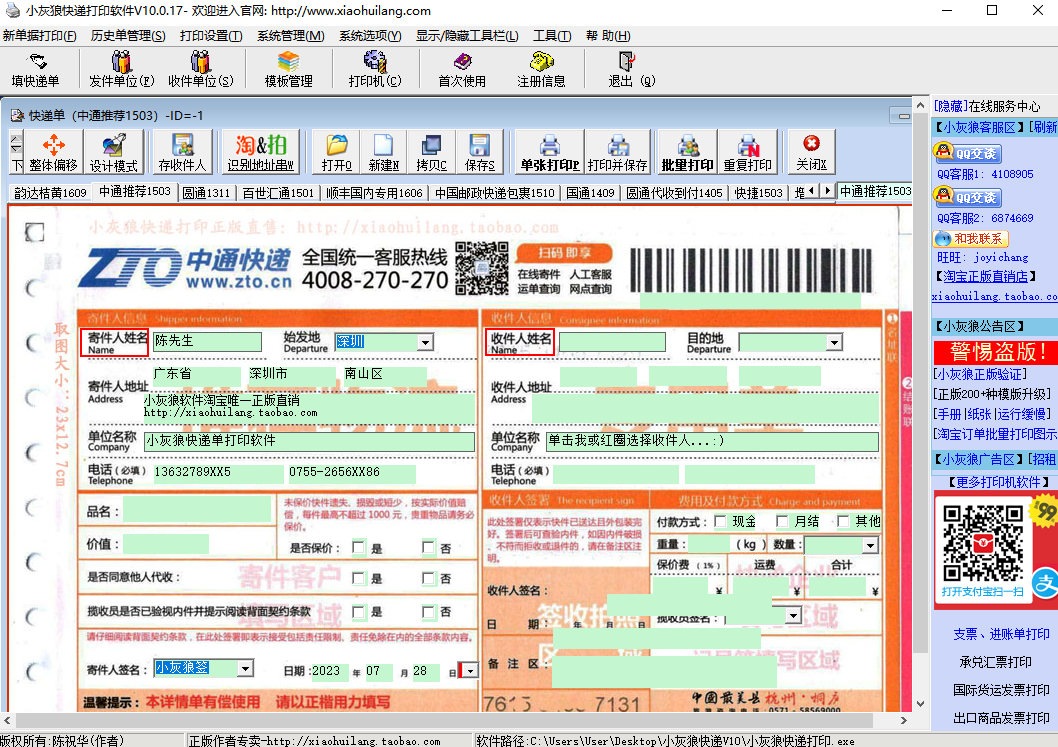Open template selector 中通推荐1503 combo box
The height and width of the screenshot is (747, 1058).
pos(874,191)
